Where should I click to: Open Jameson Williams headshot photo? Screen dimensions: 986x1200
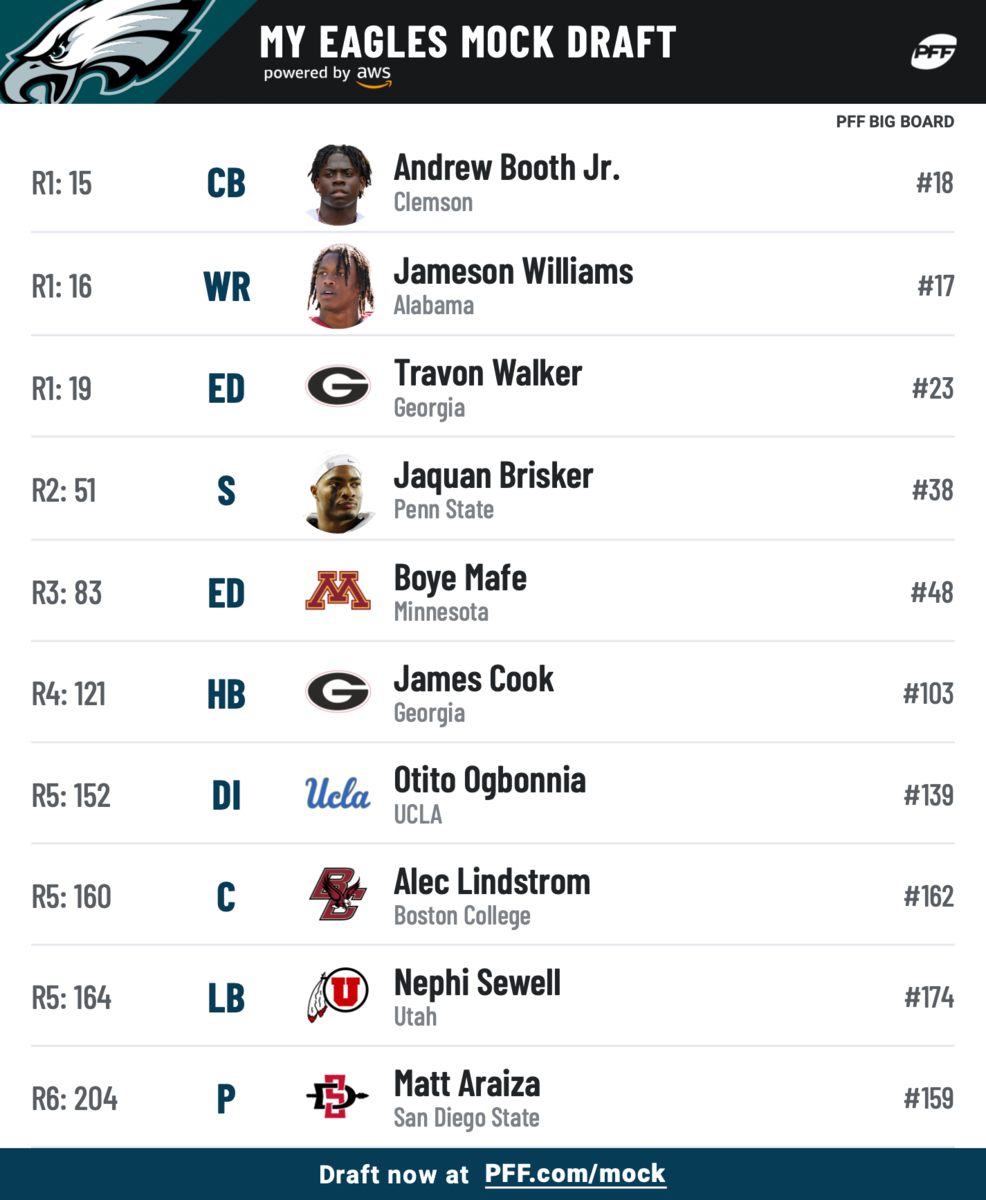(339, 286)
